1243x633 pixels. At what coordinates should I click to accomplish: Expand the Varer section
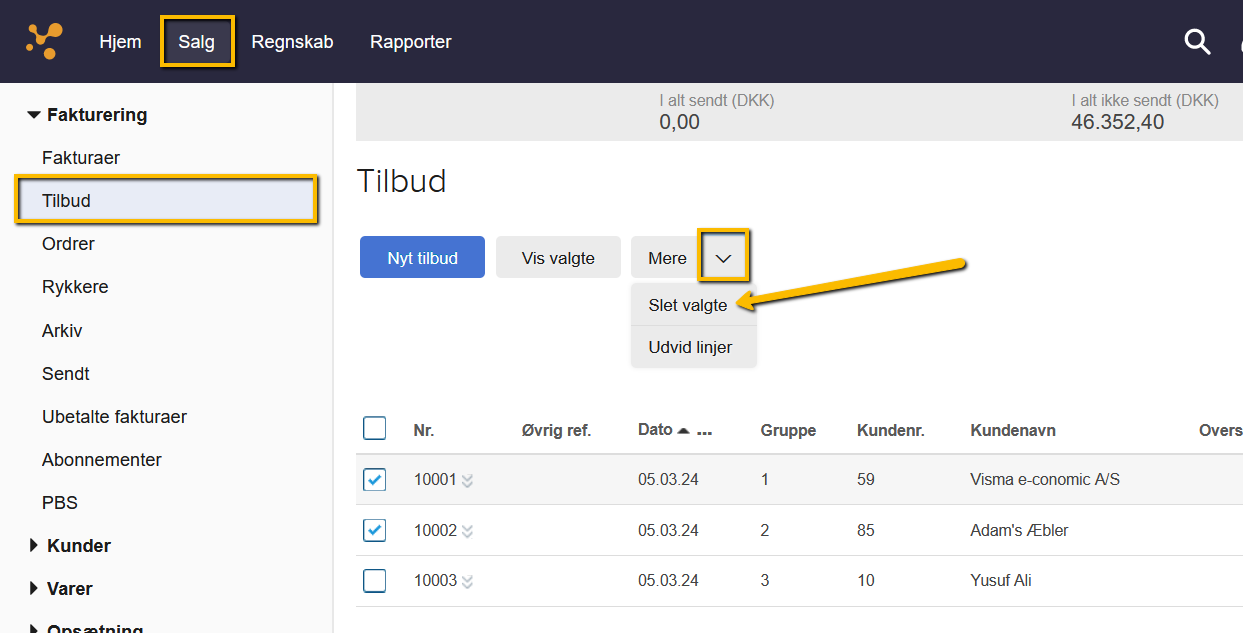click(x=34, y=589)
